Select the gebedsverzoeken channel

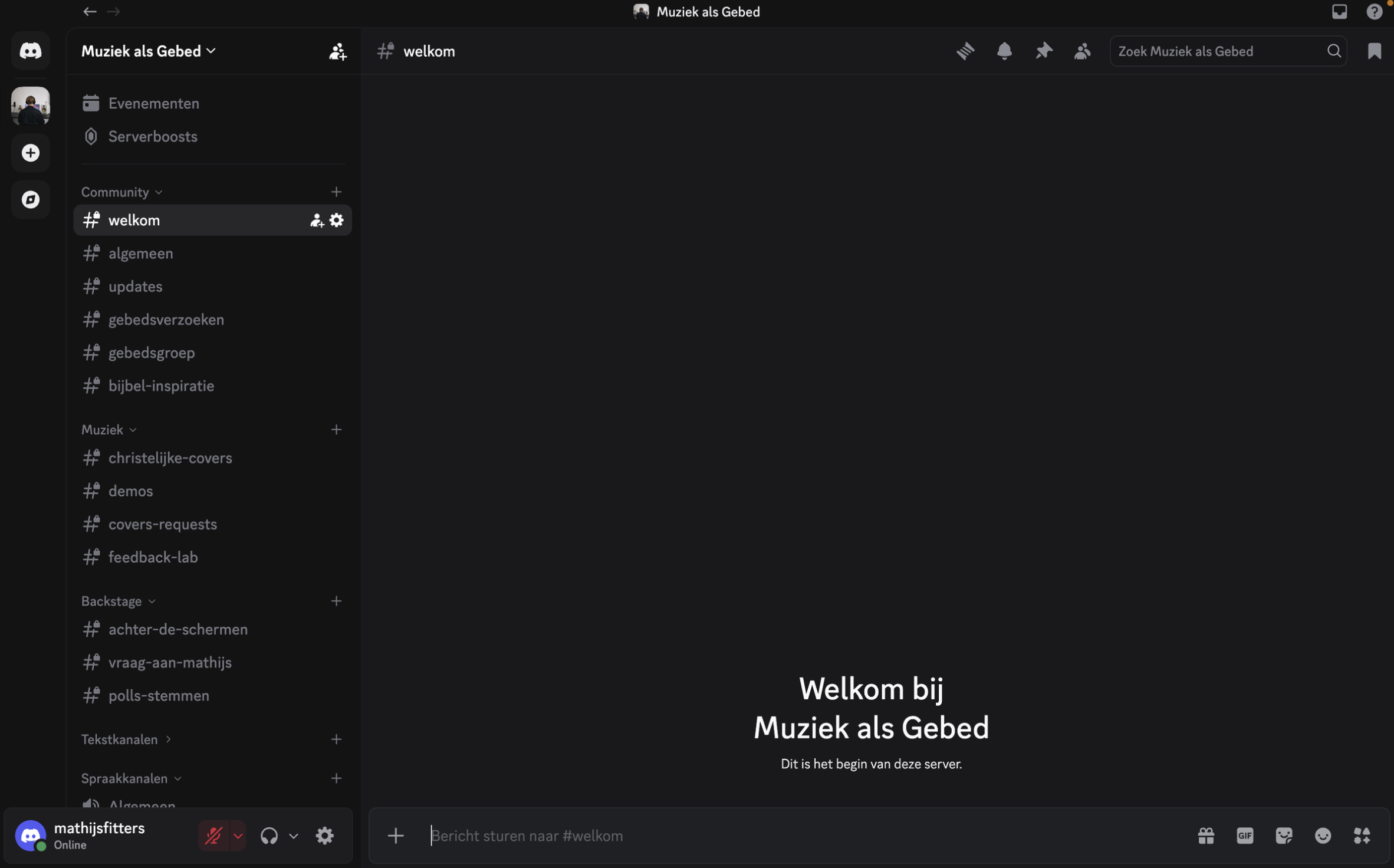(x=166, y=320)
